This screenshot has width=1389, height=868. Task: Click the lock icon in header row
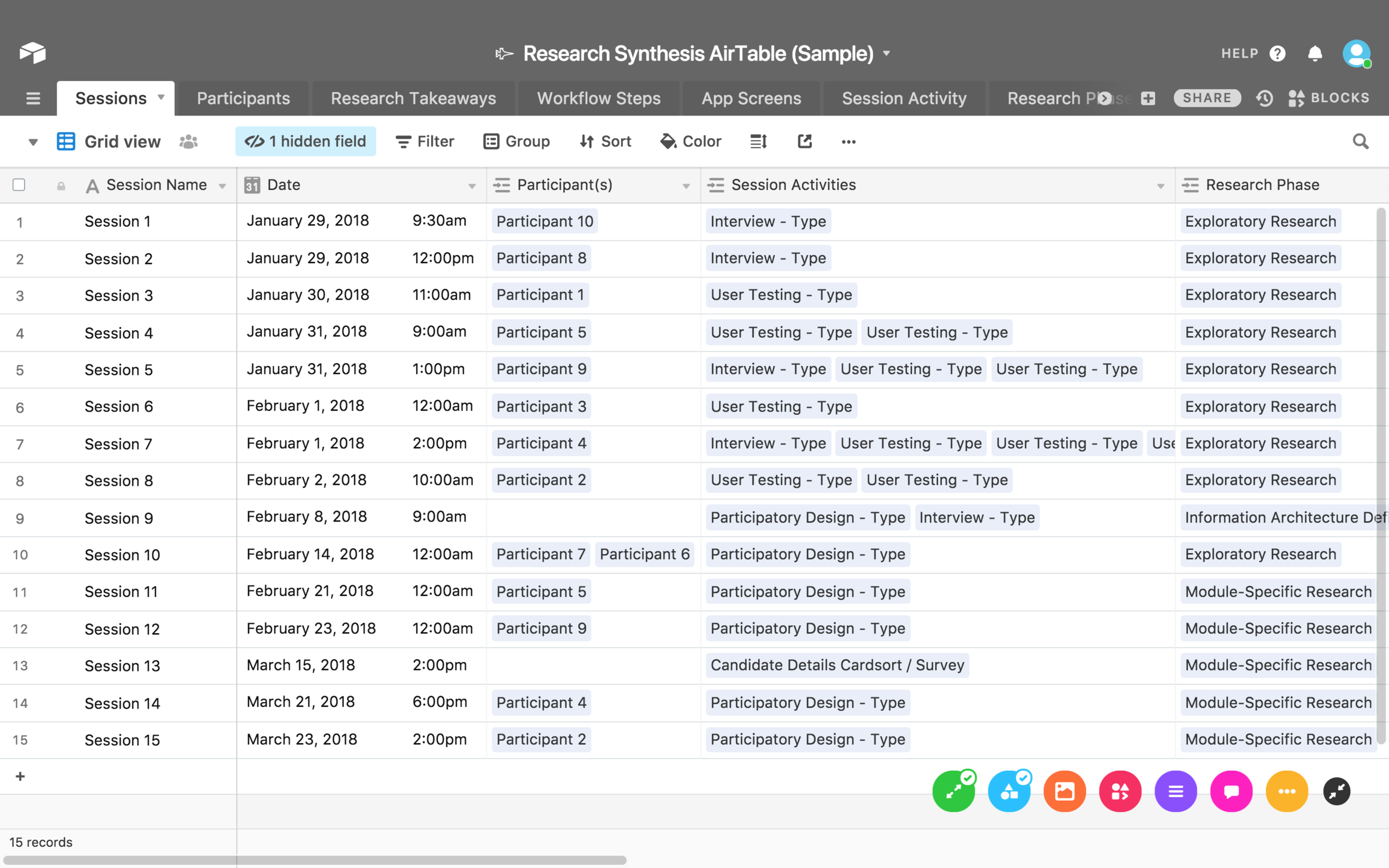pos(61,185)
